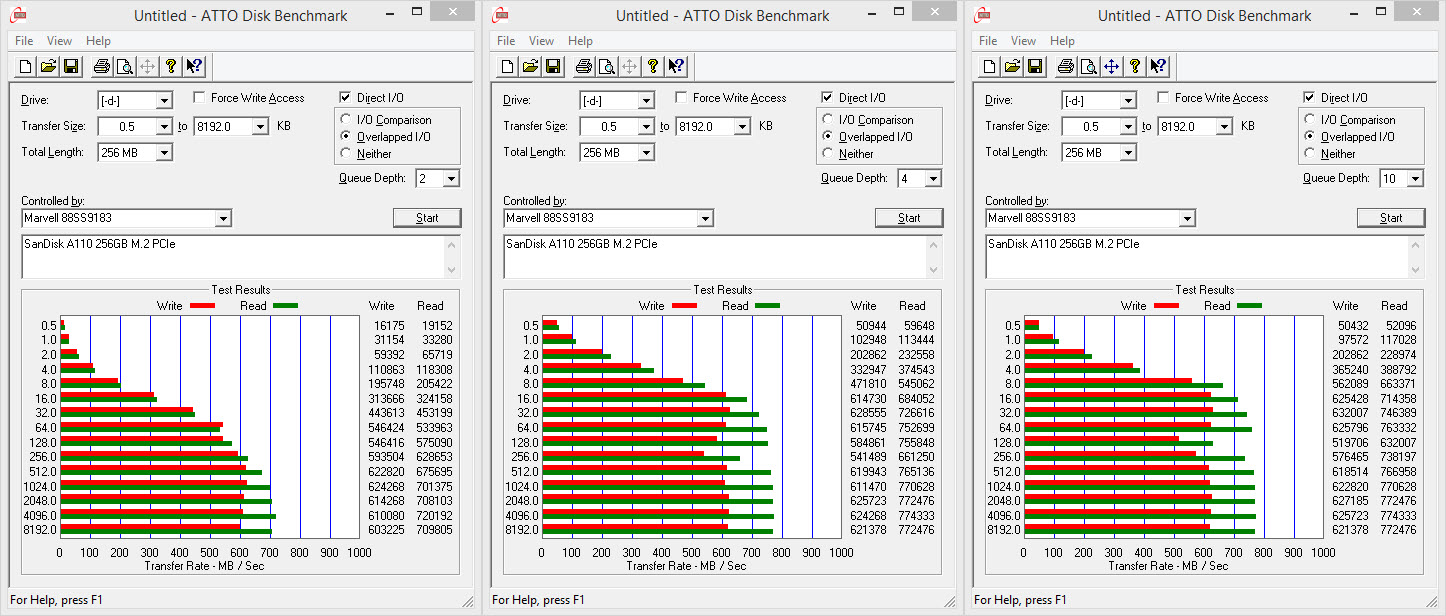Viewport: 1446px width, 616px height.
Task: Click Save disk icon in Queue Depth 2 window
Action: click(71, 67)
